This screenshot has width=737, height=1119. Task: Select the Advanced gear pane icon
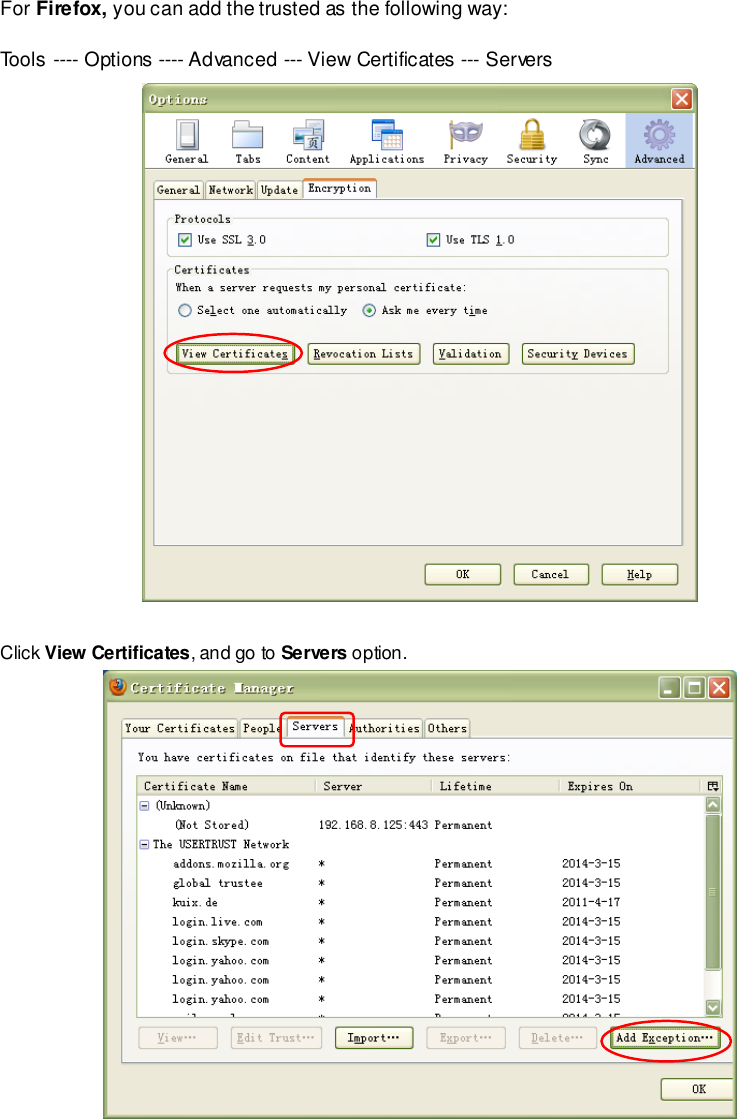click(x=659, y=141)
